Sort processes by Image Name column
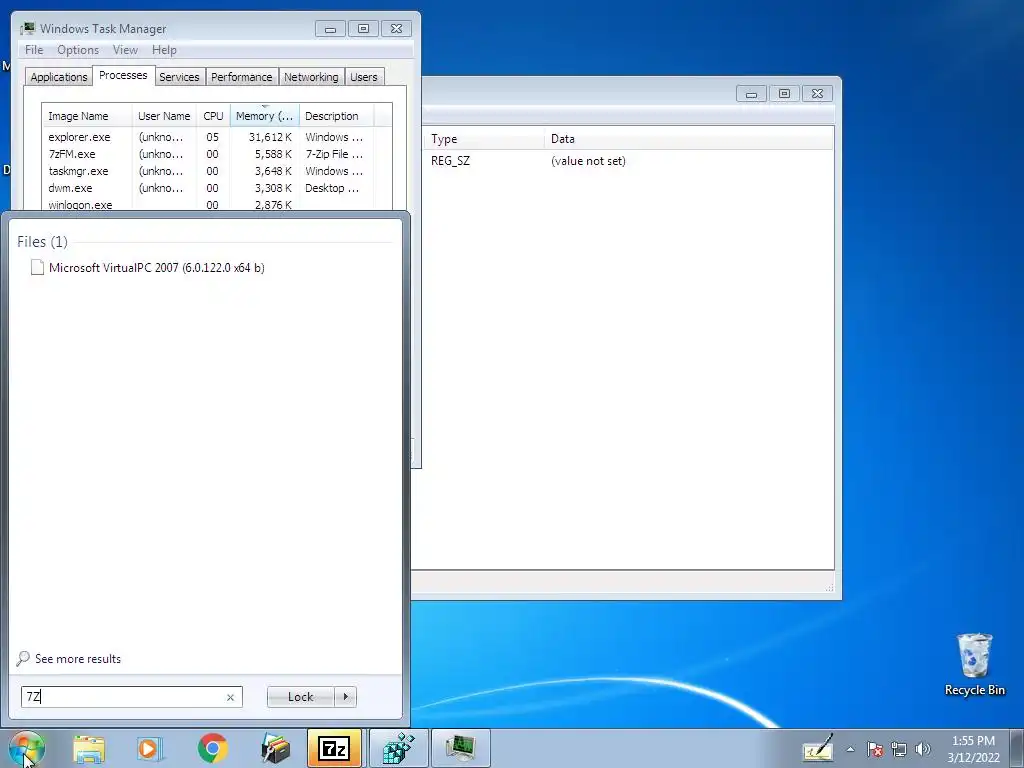Screen dimensions: 1024x768 click(x=87, y=116)
